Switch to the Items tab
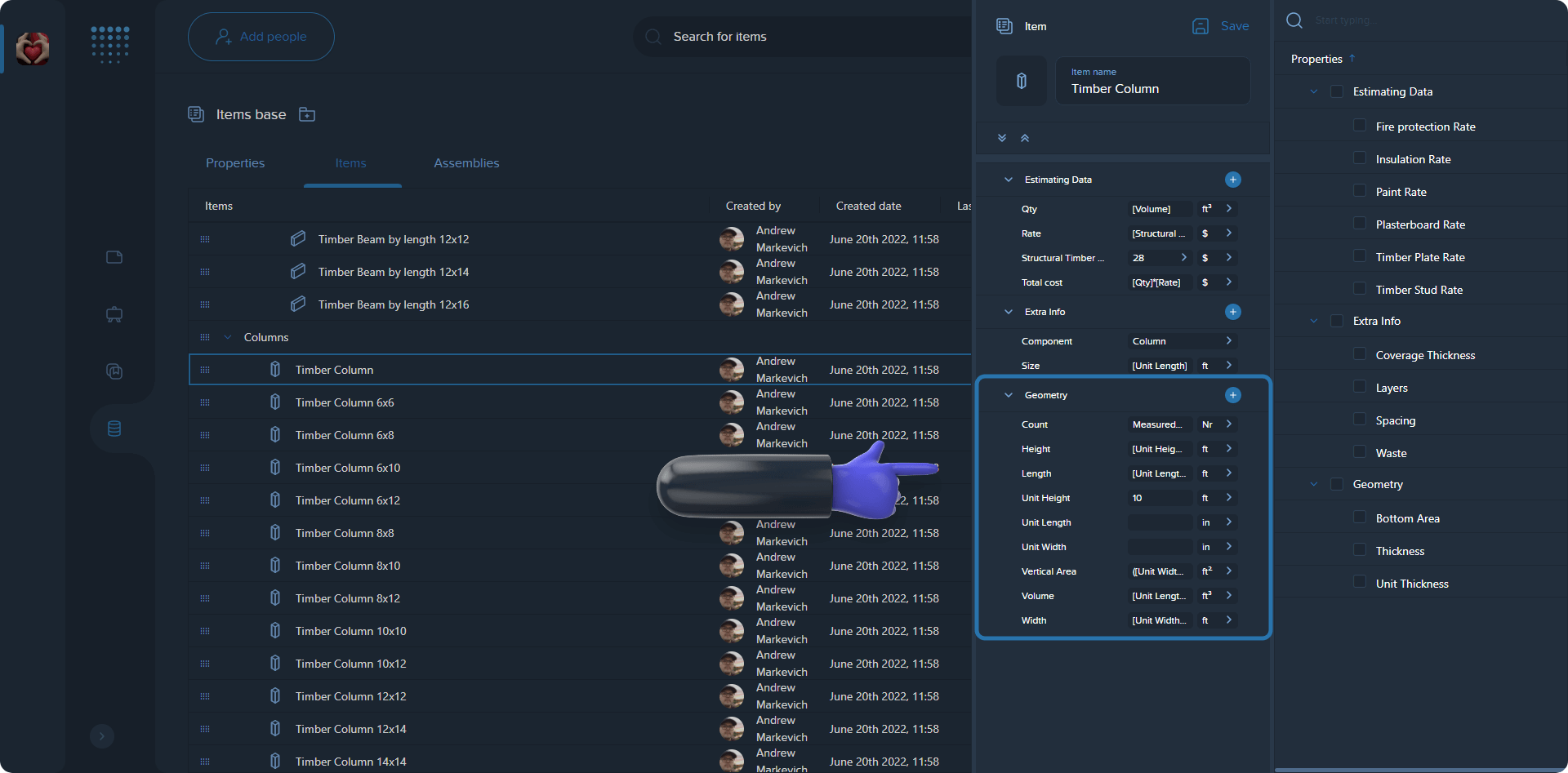Screen dimensions: 1568x773 pyautogui.click(x=350, y=163)
